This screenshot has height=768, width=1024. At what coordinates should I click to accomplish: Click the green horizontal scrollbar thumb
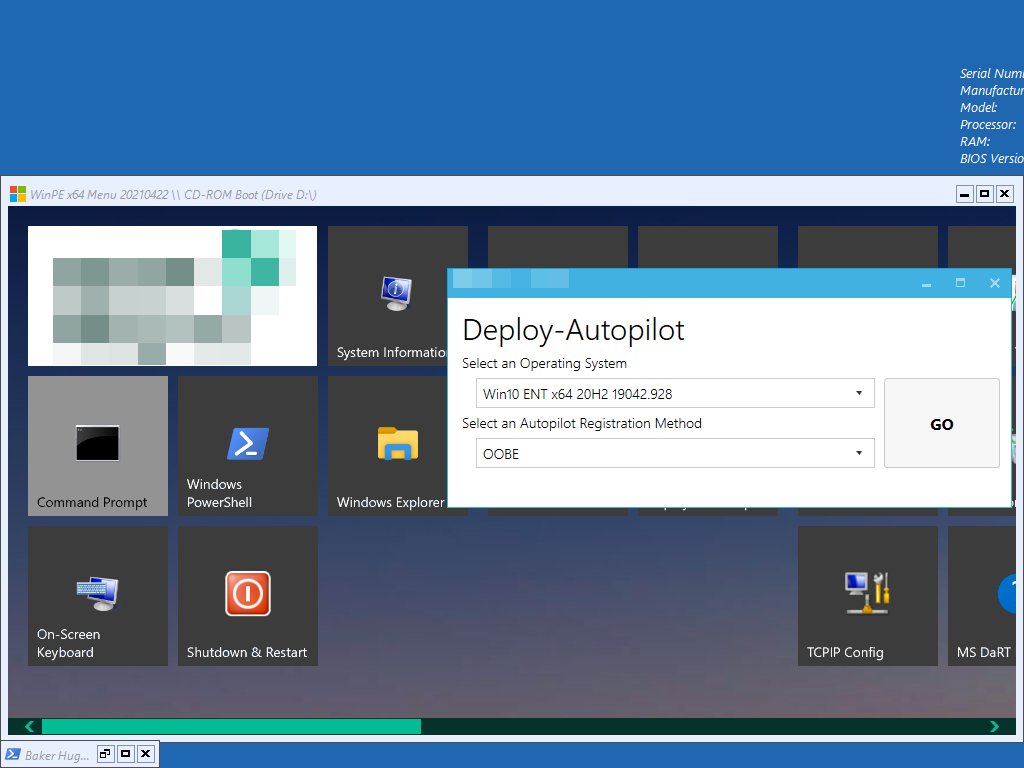click(231, 726)
